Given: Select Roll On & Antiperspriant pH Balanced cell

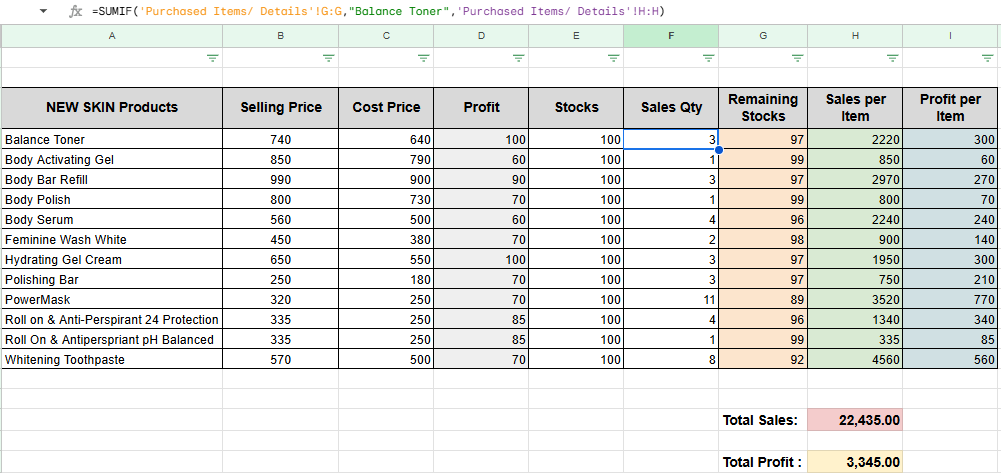Looking at the screenshot, I should (112, 340).
